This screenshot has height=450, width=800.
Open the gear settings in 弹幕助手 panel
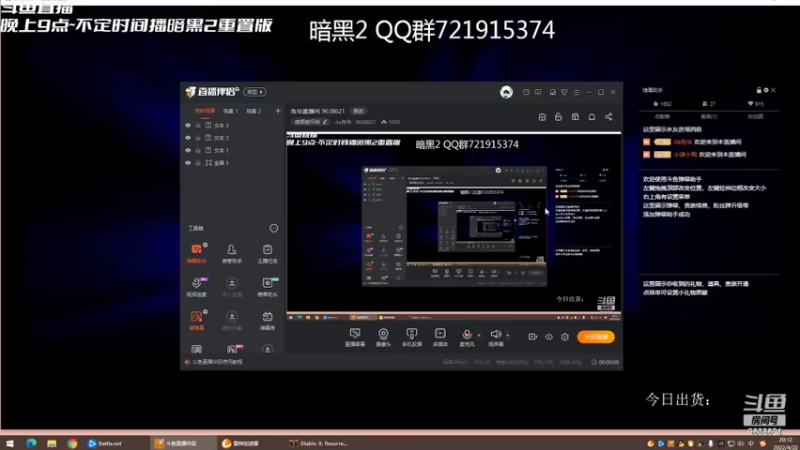766,90
